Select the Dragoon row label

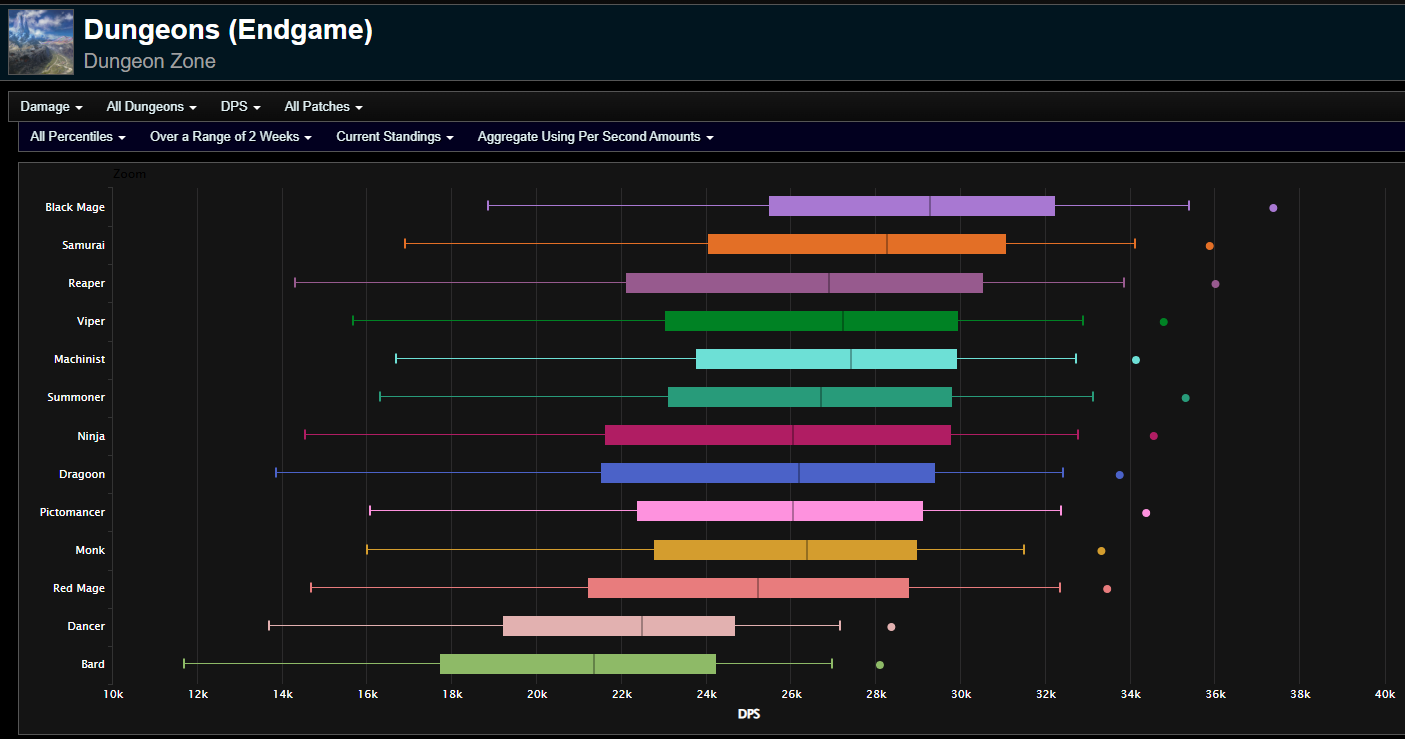coord(82,474)
